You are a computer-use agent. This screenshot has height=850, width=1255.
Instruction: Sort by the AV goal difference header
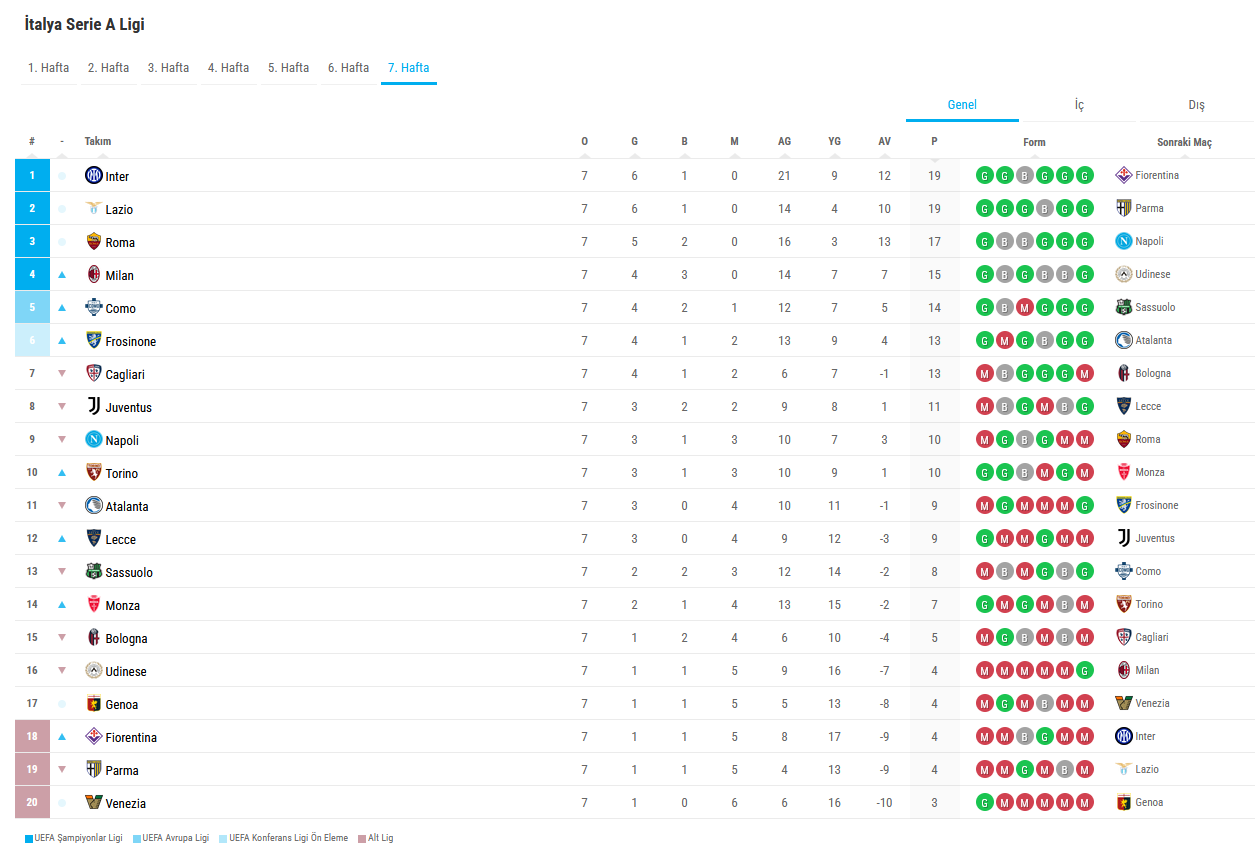(884, 141)
